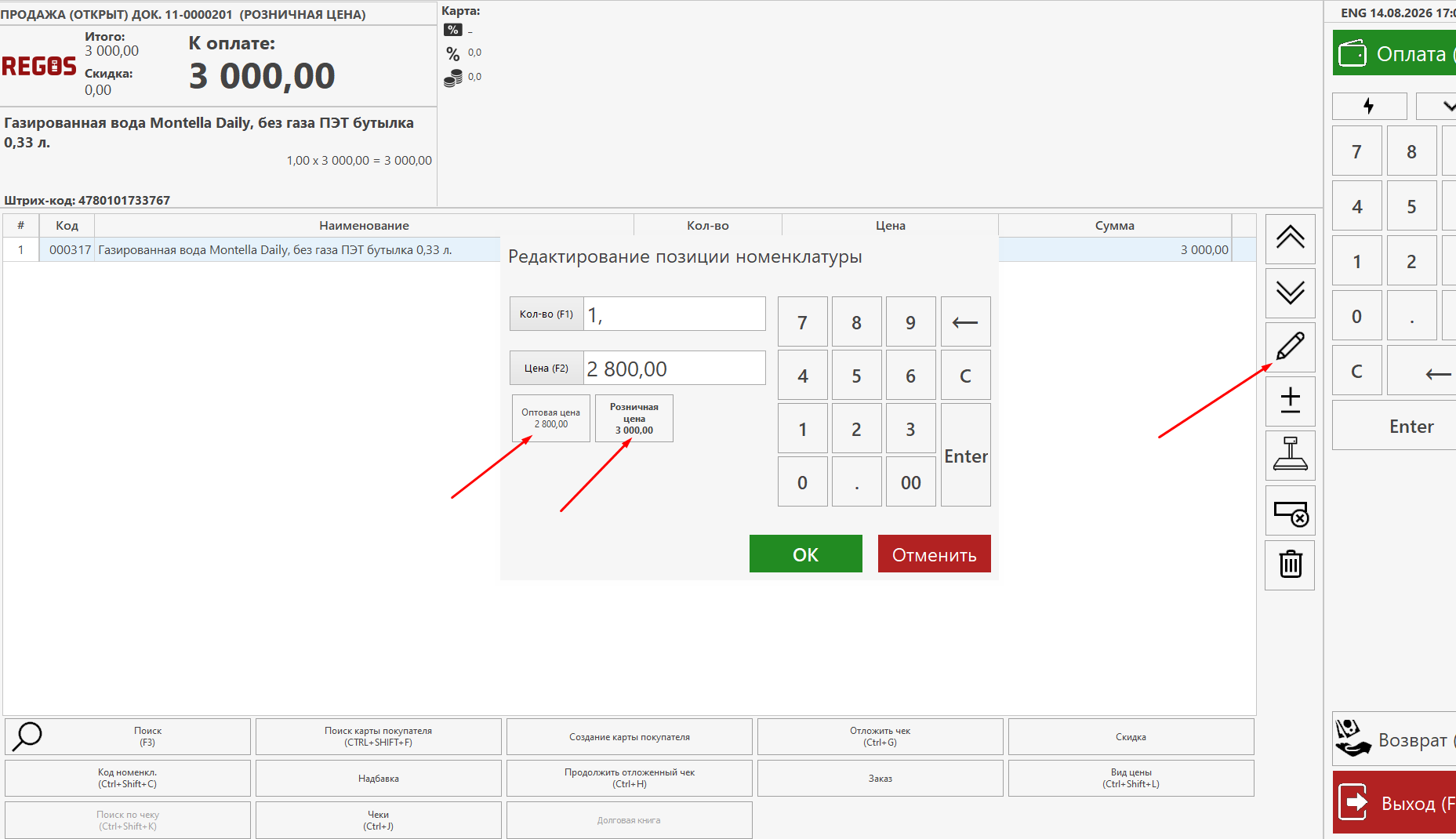Click the Отложить чек (Ctrl+G) button
The height and width of the screenshot is (839, 1456).
click(880, 736)
